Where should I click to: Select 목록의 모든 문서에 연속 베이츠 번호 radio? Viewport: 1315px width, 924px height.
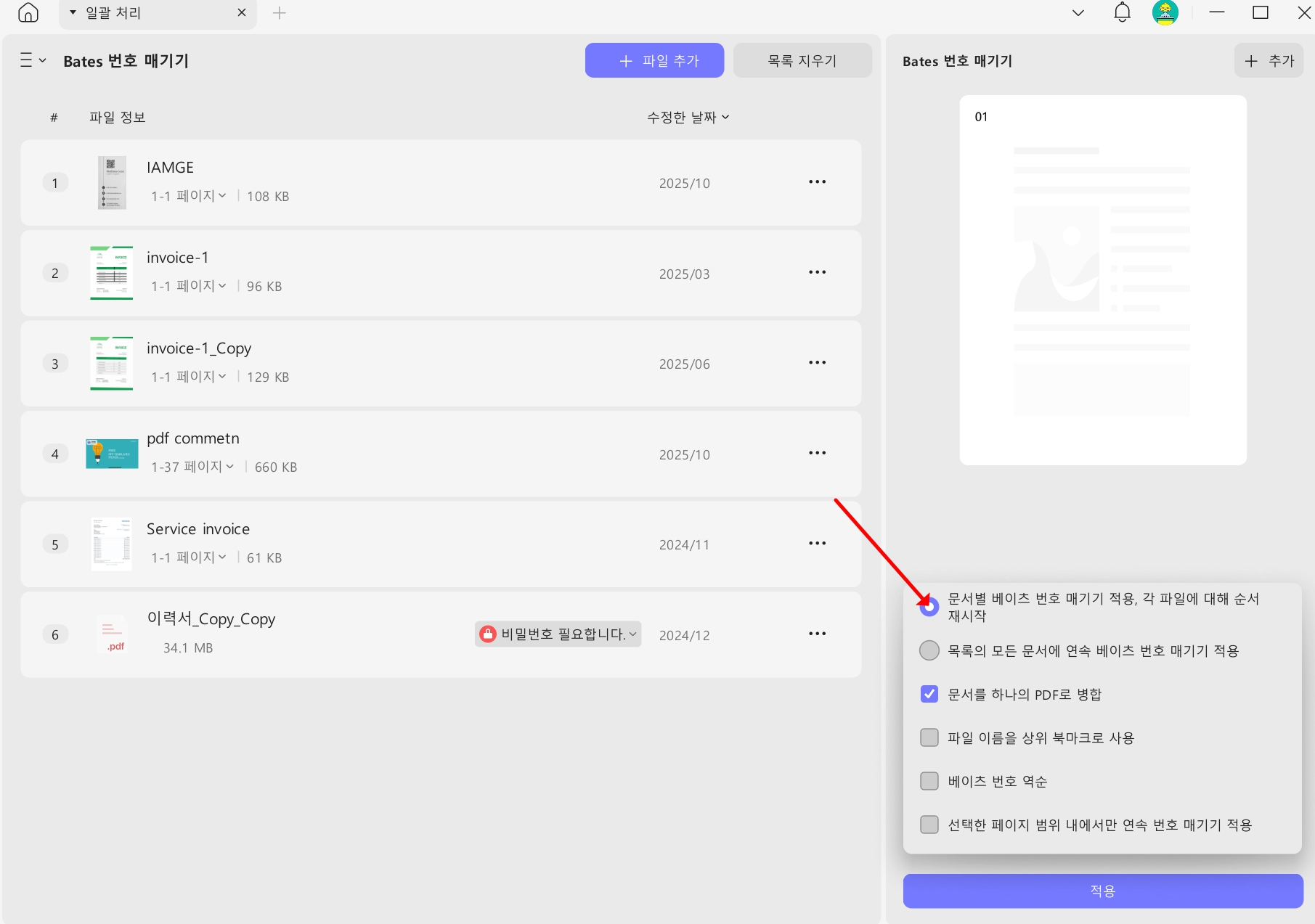pos(929,650)
